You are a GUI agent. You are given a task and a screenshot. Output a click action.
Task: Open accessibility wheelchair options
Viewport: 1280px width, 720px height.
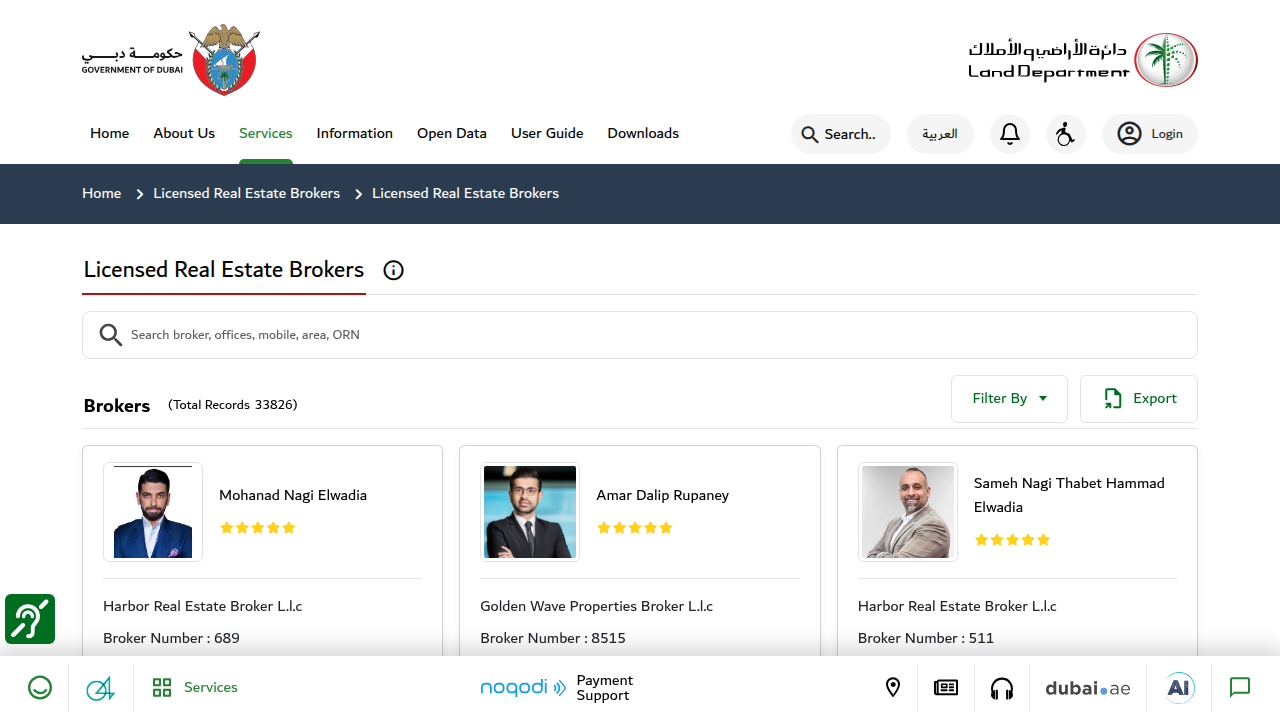point(1066,134)
